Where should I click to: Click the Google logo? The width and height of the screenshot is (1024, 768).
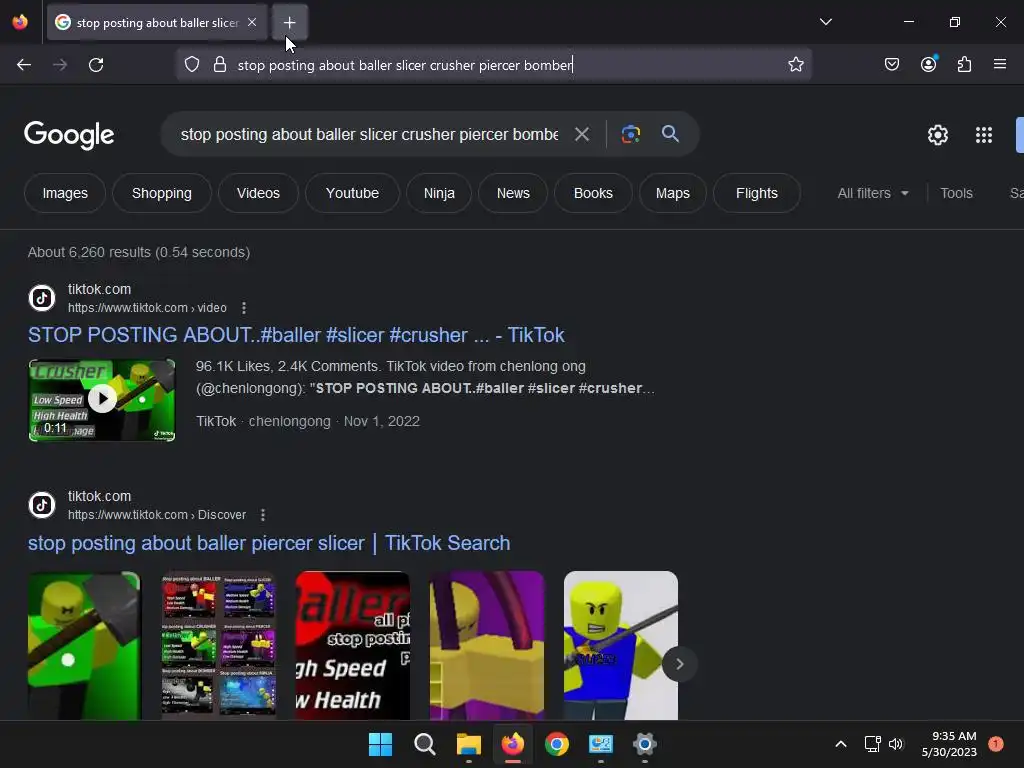coord(69,135)
